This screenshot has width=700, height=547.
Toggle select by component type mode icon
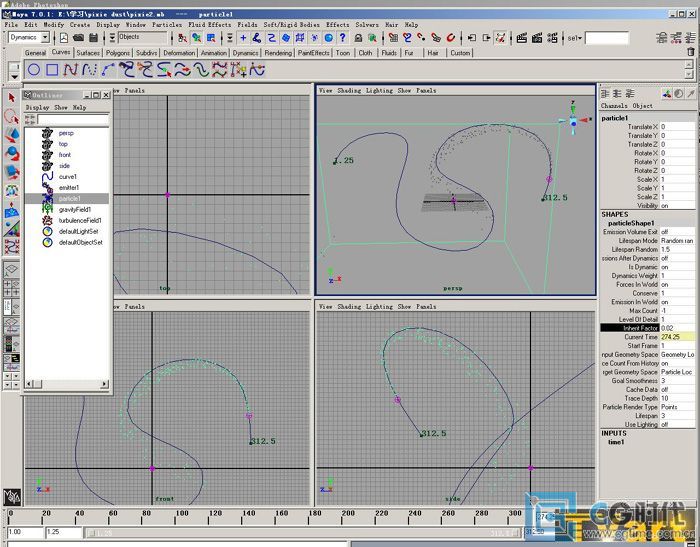click(x=211, y=38)
